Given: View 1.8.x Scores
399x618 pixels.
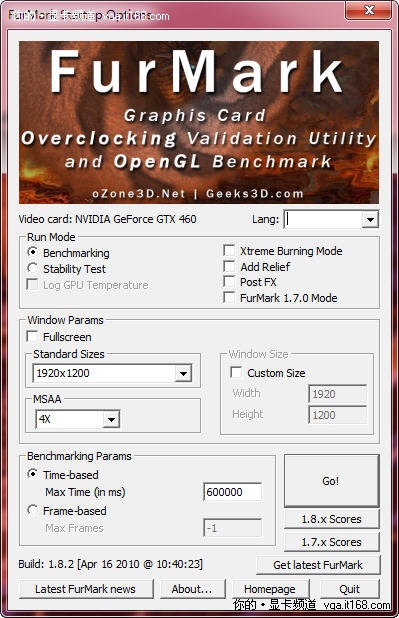Looking at the screenshot, I should click(332, 519).
